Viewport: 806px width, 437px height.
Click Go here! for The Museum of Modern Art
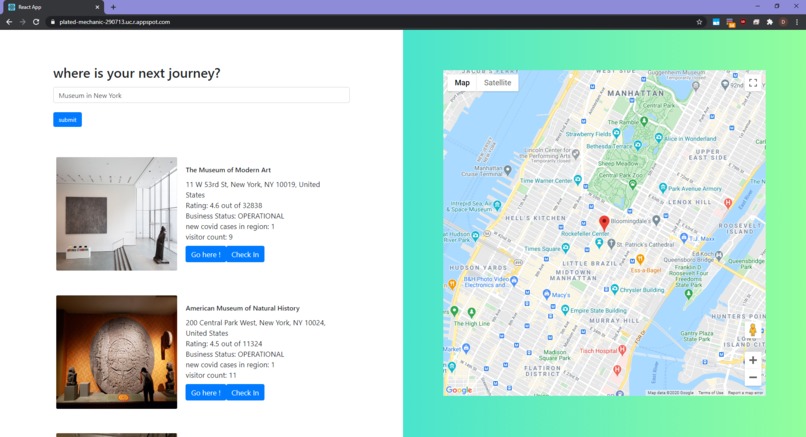click(x=206, y=254)
